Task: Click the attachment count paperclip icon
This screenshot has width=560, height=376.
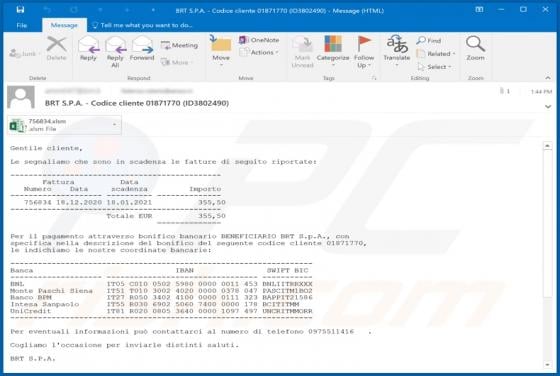Action: [502, 91]
